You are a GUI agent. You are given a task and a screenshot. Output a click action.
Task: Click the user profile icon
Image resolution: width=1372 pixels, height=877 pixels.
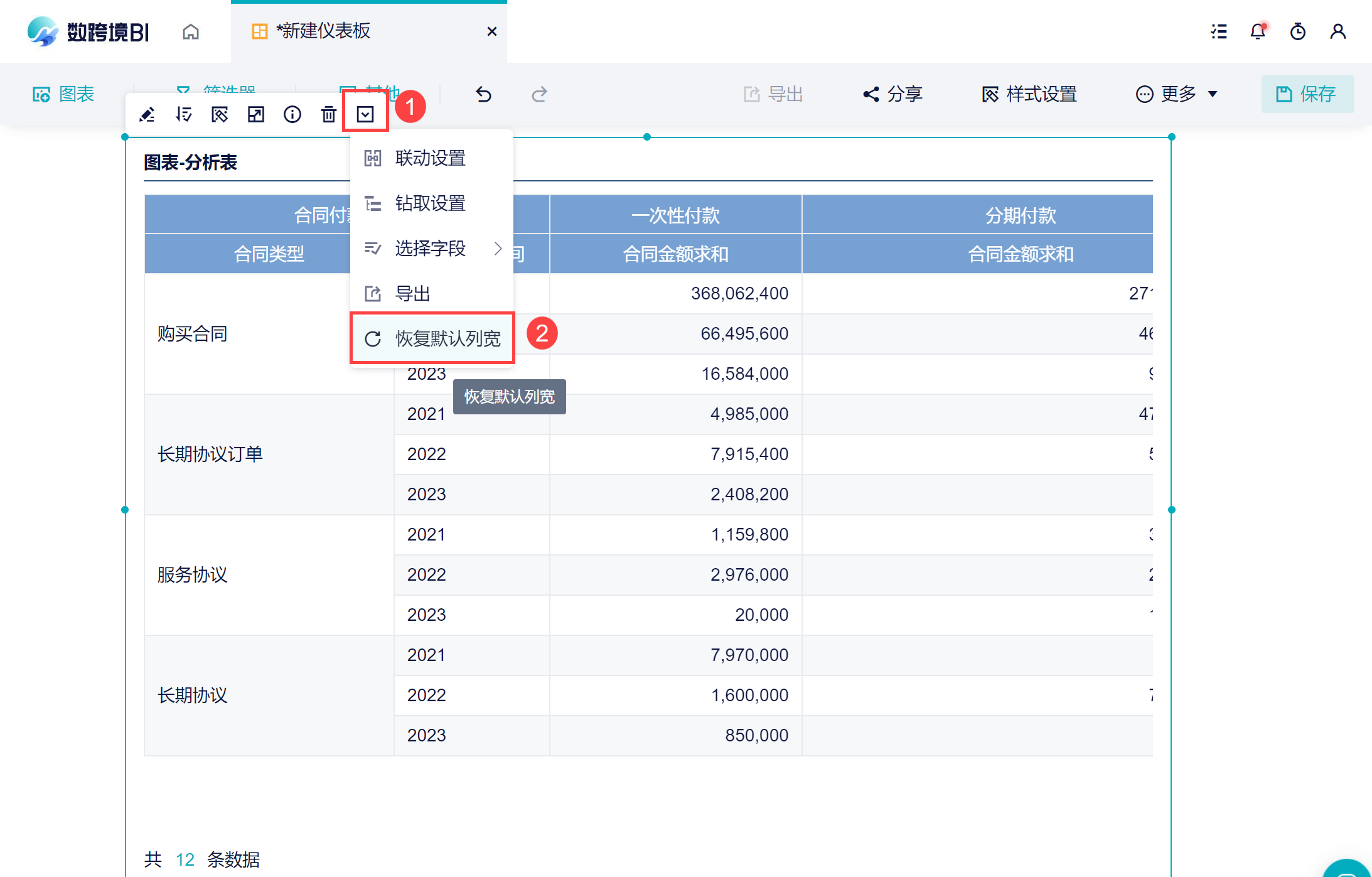(x=1337, y=31)
